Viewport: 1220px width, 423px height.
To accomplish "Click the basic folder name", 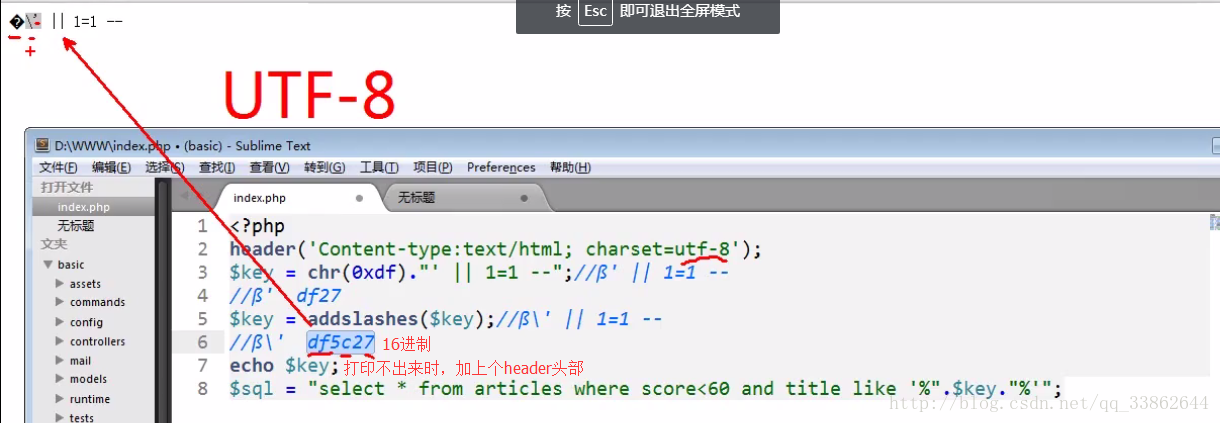I will (x=71, y=265).
